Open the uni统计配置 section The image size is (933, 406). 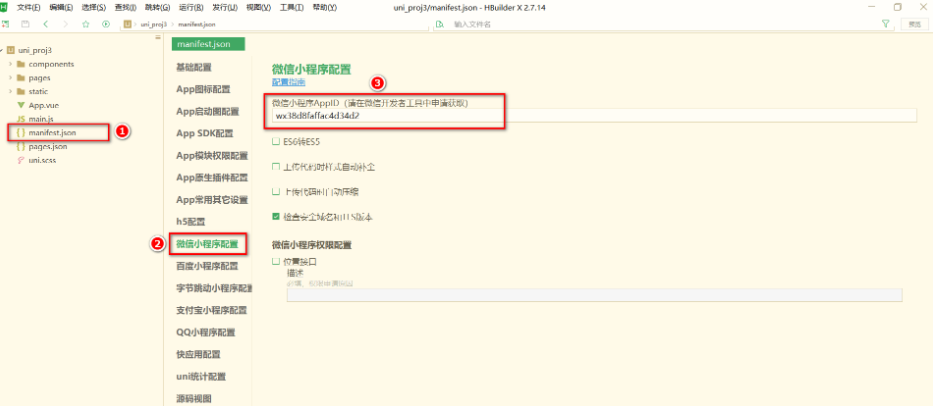coord(201,376)
